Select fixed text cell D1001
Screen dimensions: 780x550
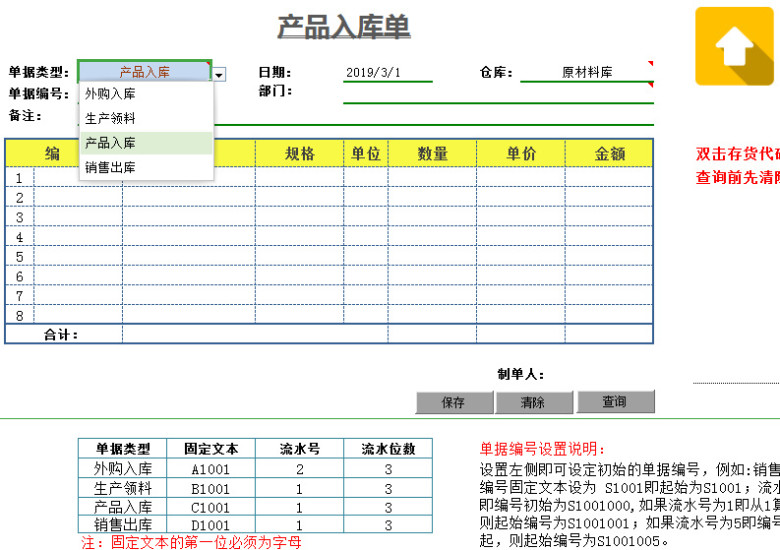coord(211,525)
